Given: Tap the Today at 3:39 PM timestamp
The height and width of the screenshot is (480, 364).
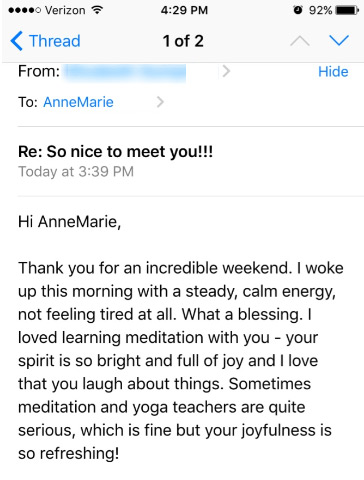Looking at the screenshot, I should (76, 172).
